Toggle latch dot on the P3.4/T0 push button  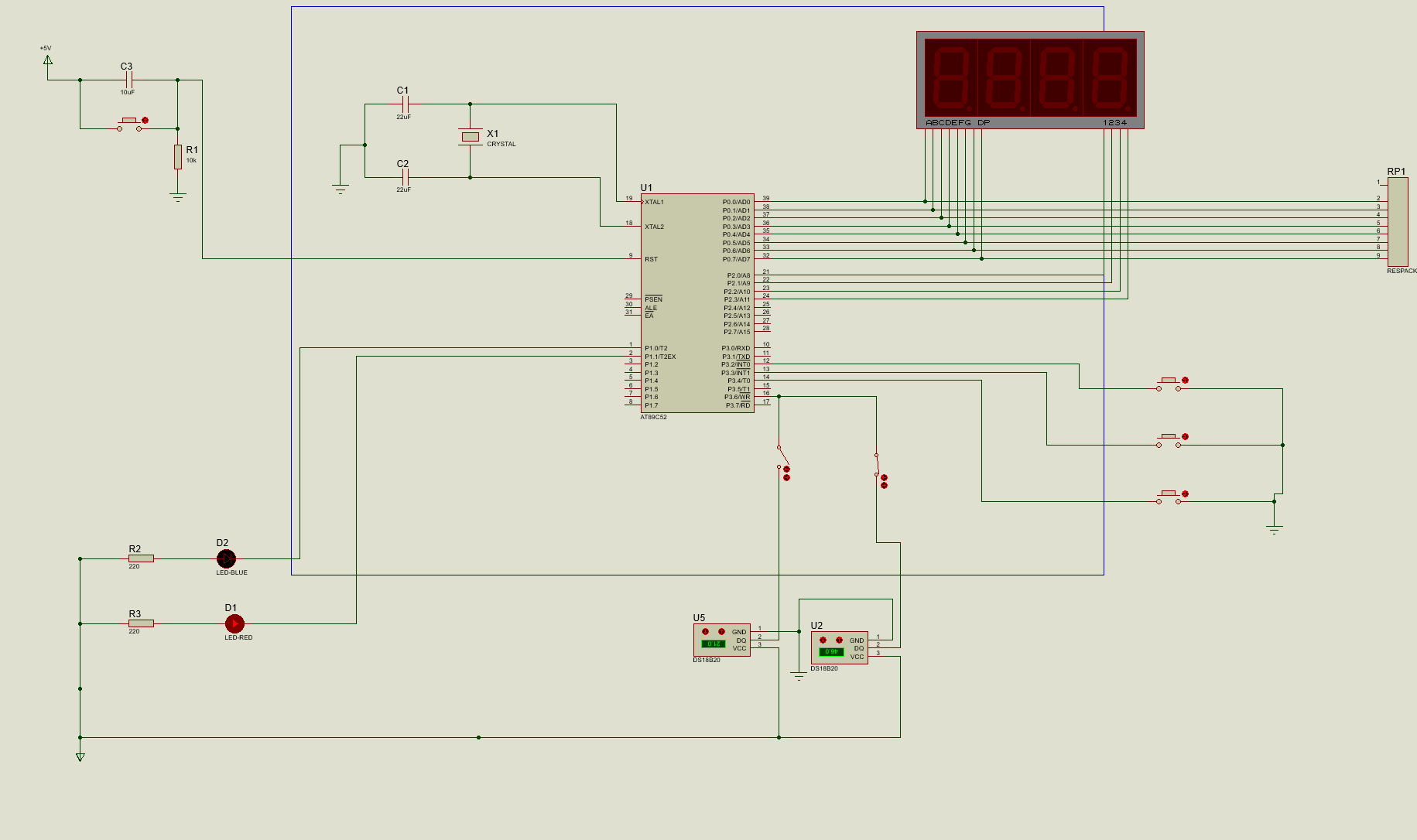1185,493
